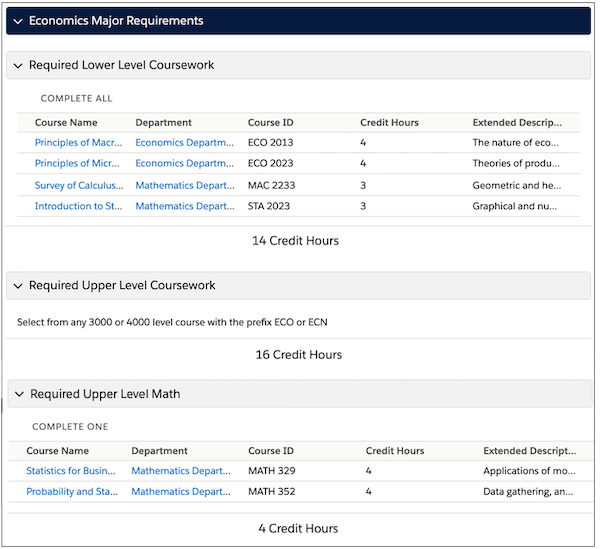Click 'The nature of eco...' description cell

(x=515, y=143)
